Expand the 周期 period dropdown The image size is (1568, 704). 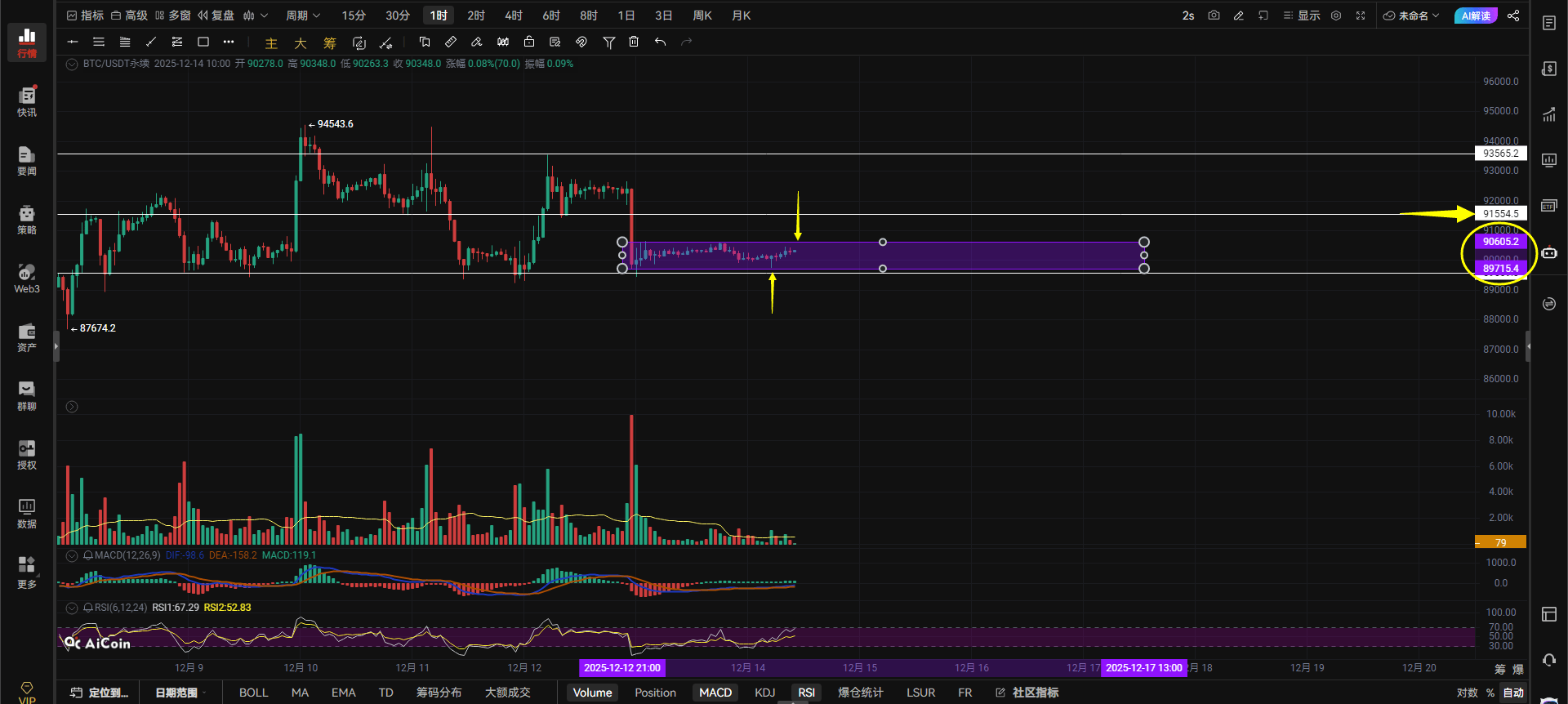(x=302, y=16)
